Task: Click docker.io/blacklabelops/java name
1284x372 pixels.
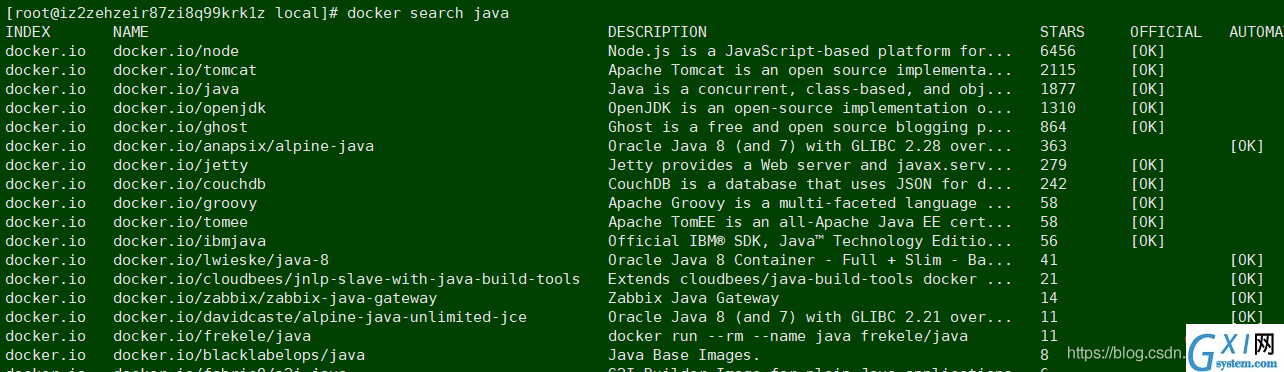Action: (x=239, y=355)
